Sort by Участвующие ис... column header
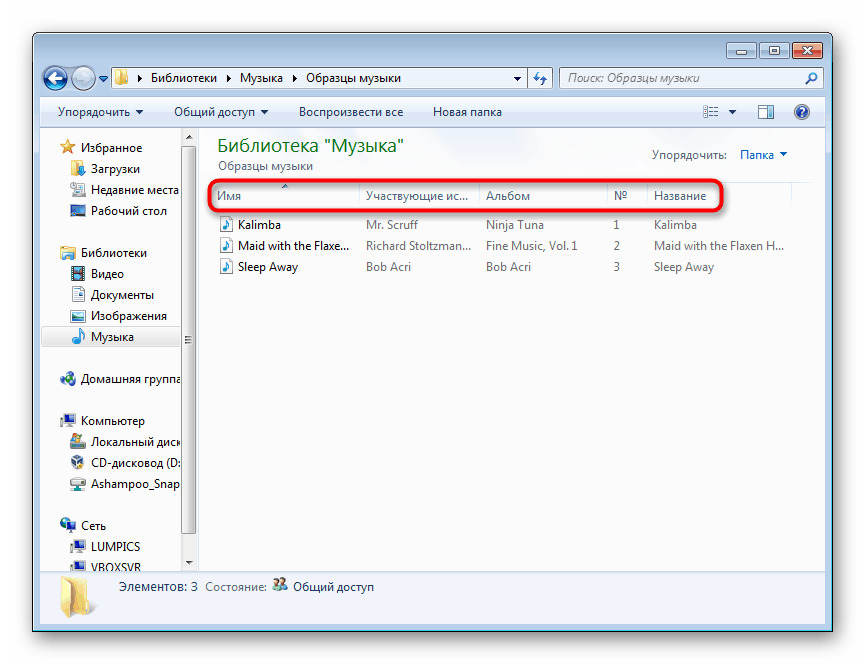Screen dimensions: 865x664 pyautogui.click(x=417, y=195)
